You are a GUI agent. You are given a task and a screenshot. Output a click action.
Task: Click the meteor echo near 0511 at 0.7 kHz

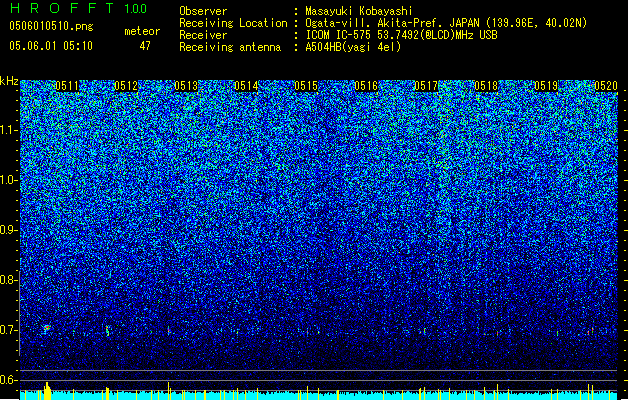tap(47, 329)
